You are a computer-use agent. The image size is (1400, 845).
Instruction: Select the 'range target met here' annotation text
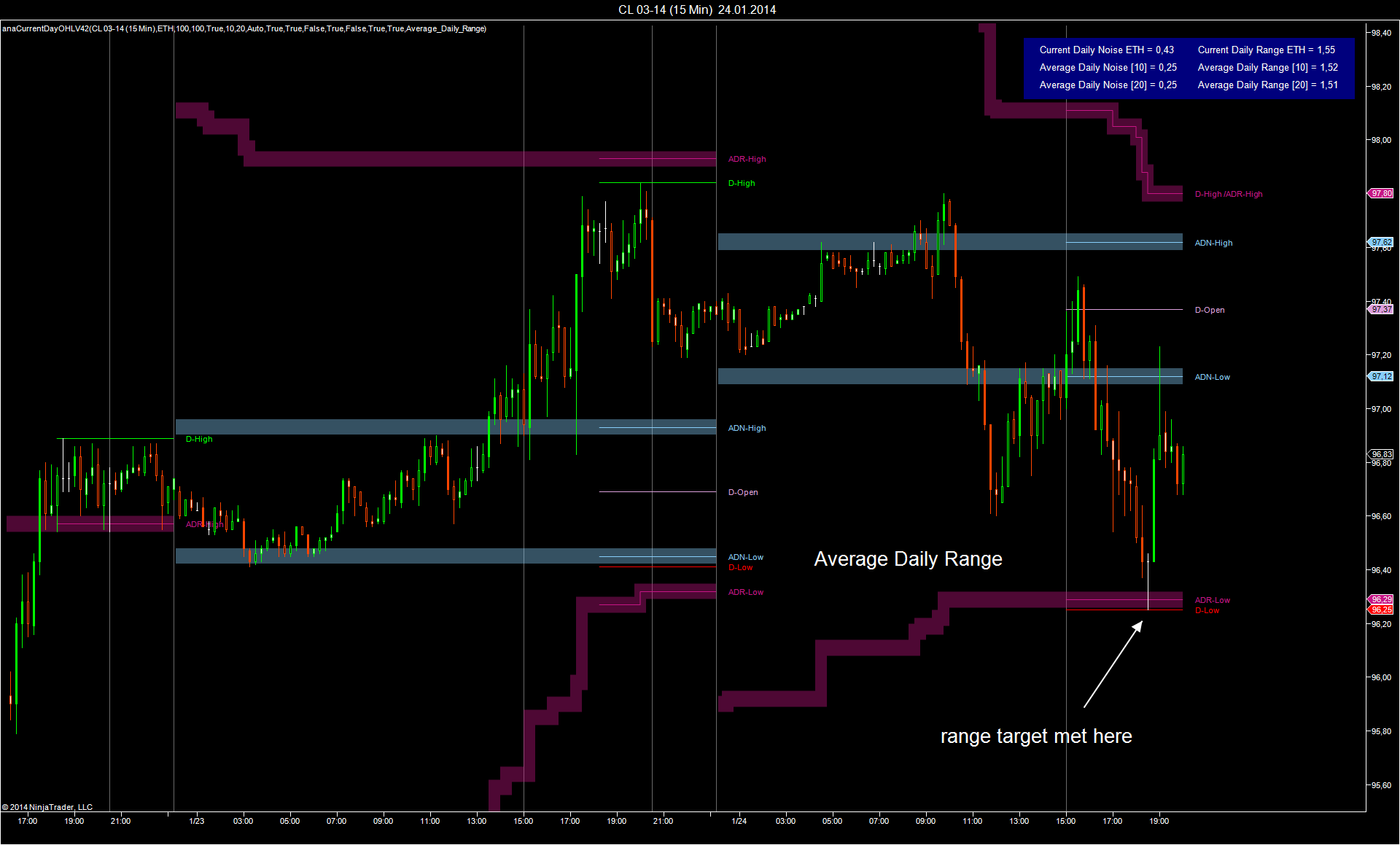1035,736
